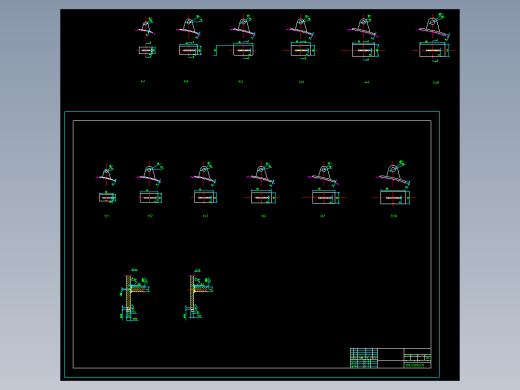Pick the largest lug view inside the sheet frame
This screenshot has width=520, height=390.
coord(394,183)
